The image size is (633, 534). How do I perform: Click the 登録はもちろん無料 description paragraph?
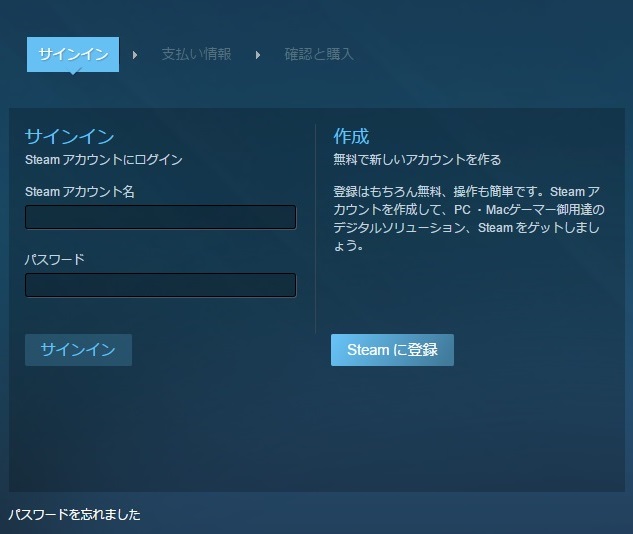click(469, 219)
